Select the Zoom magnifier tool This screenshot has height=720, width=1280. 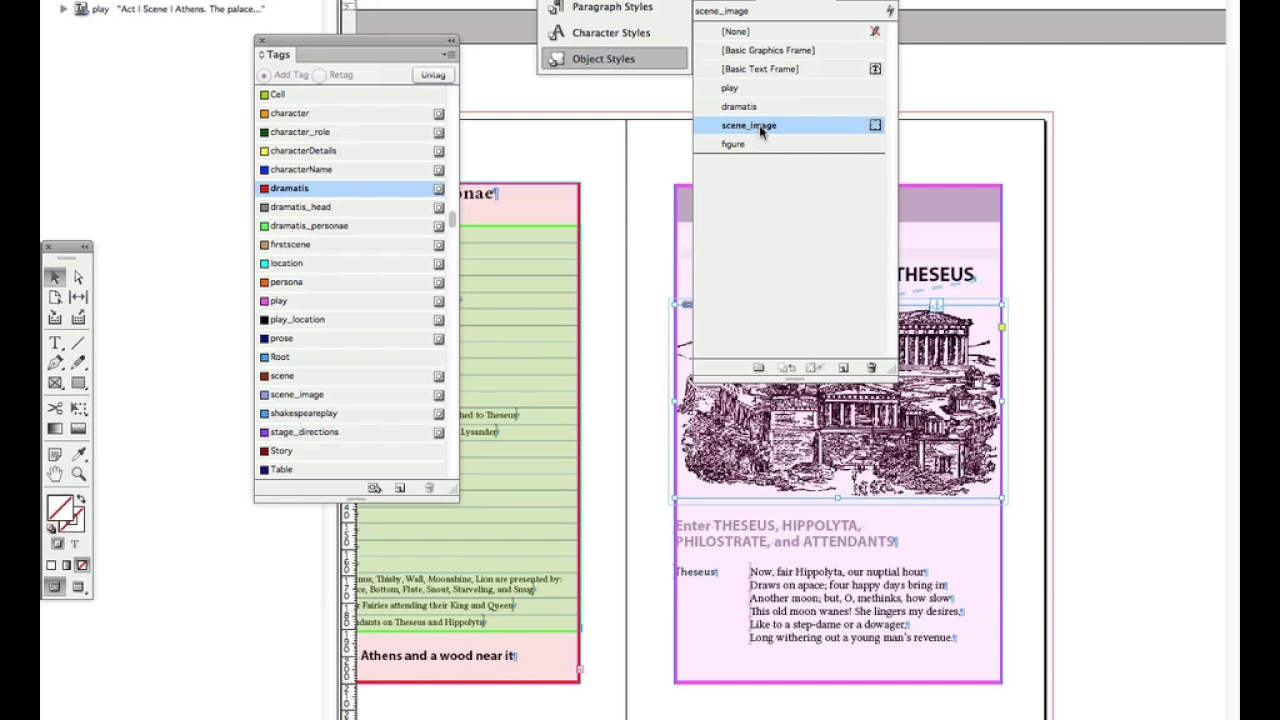79,474
